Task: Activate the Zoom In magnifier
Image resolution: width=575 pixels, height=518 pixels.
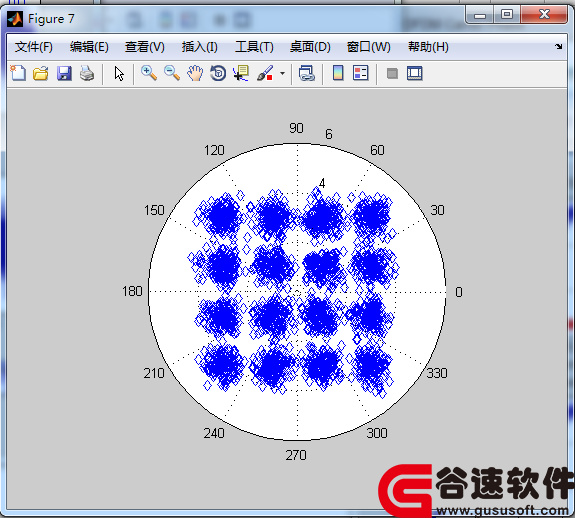Action: click(x=149, y=73)
